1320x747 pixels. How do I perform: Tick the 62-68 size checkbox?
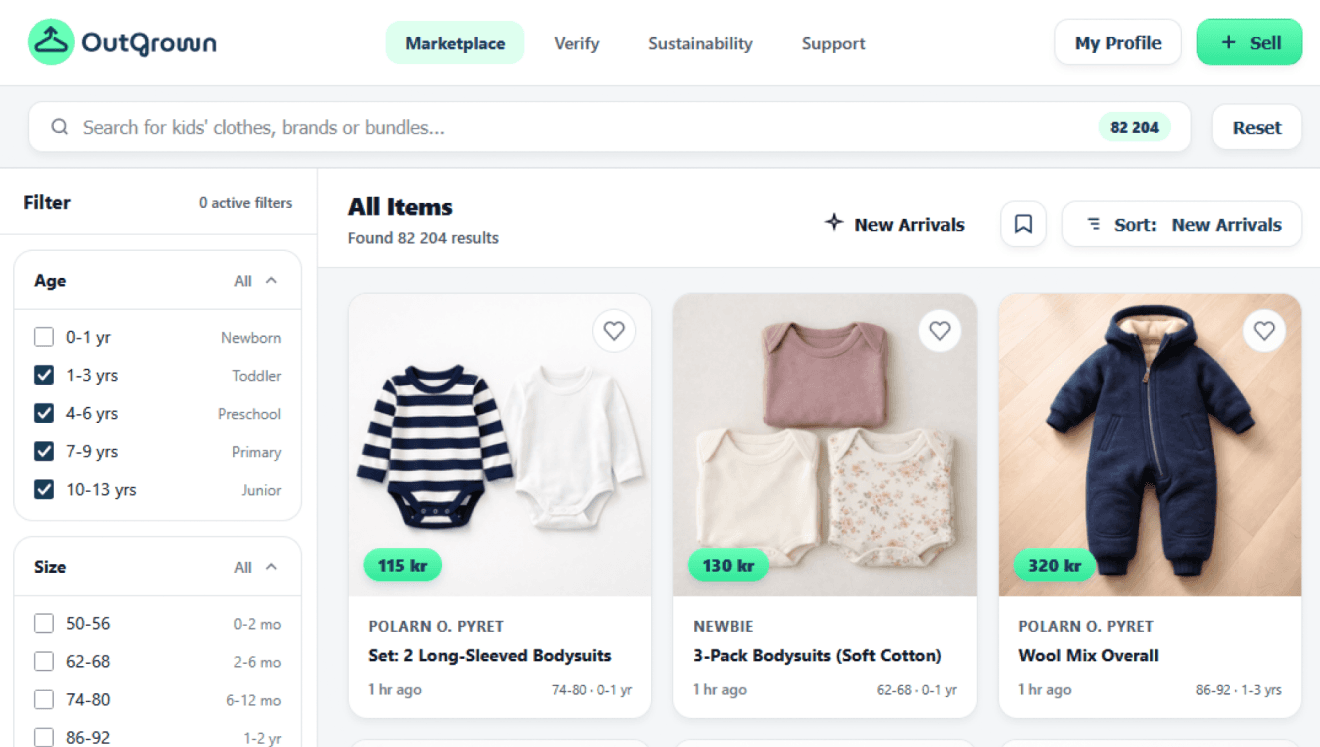[x=44, y=661]
